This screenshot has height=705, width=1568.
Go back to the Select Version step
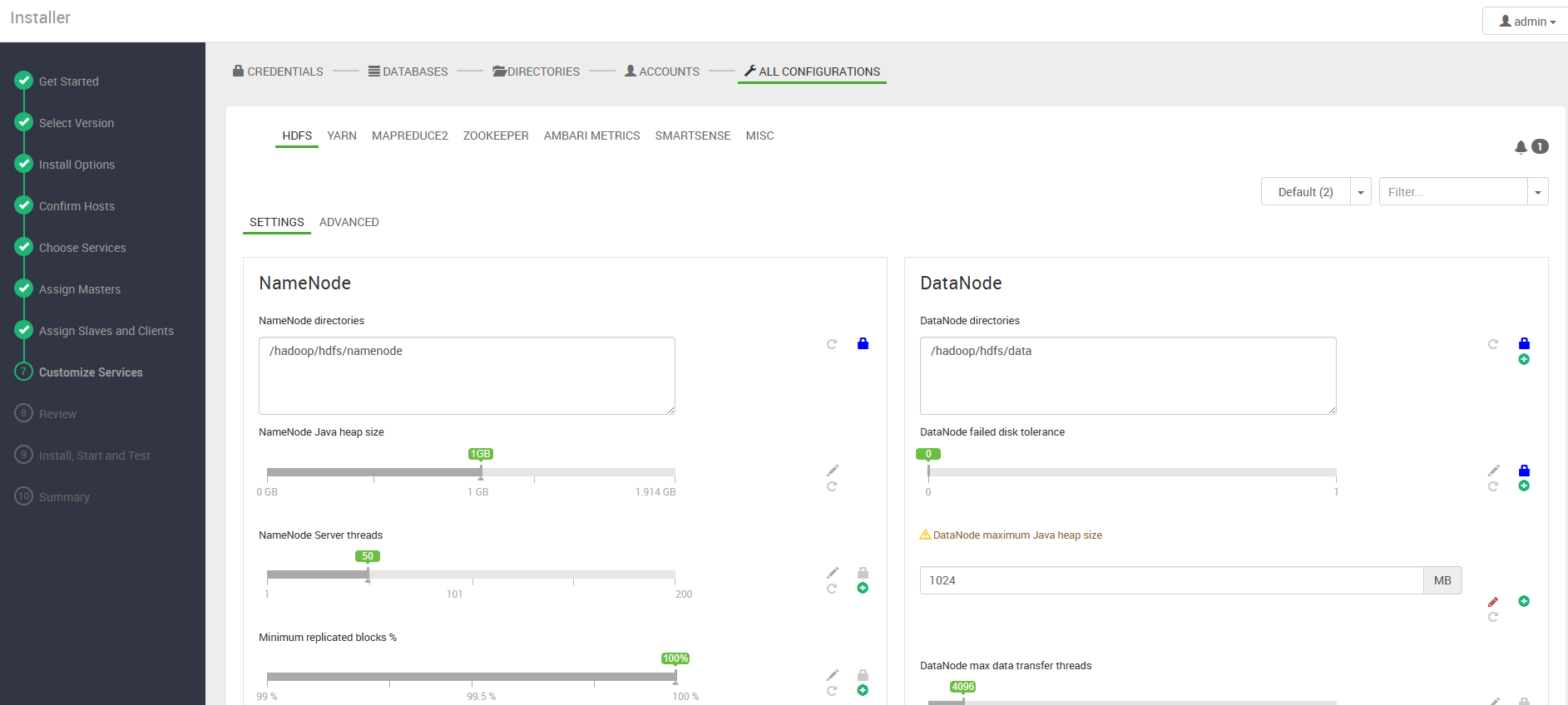point(77,123)
